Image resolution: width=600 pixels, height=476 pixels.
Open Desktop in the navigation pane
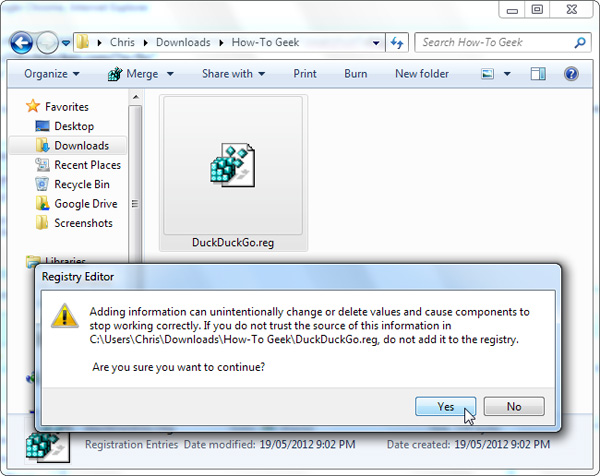[x=74, y=126]
